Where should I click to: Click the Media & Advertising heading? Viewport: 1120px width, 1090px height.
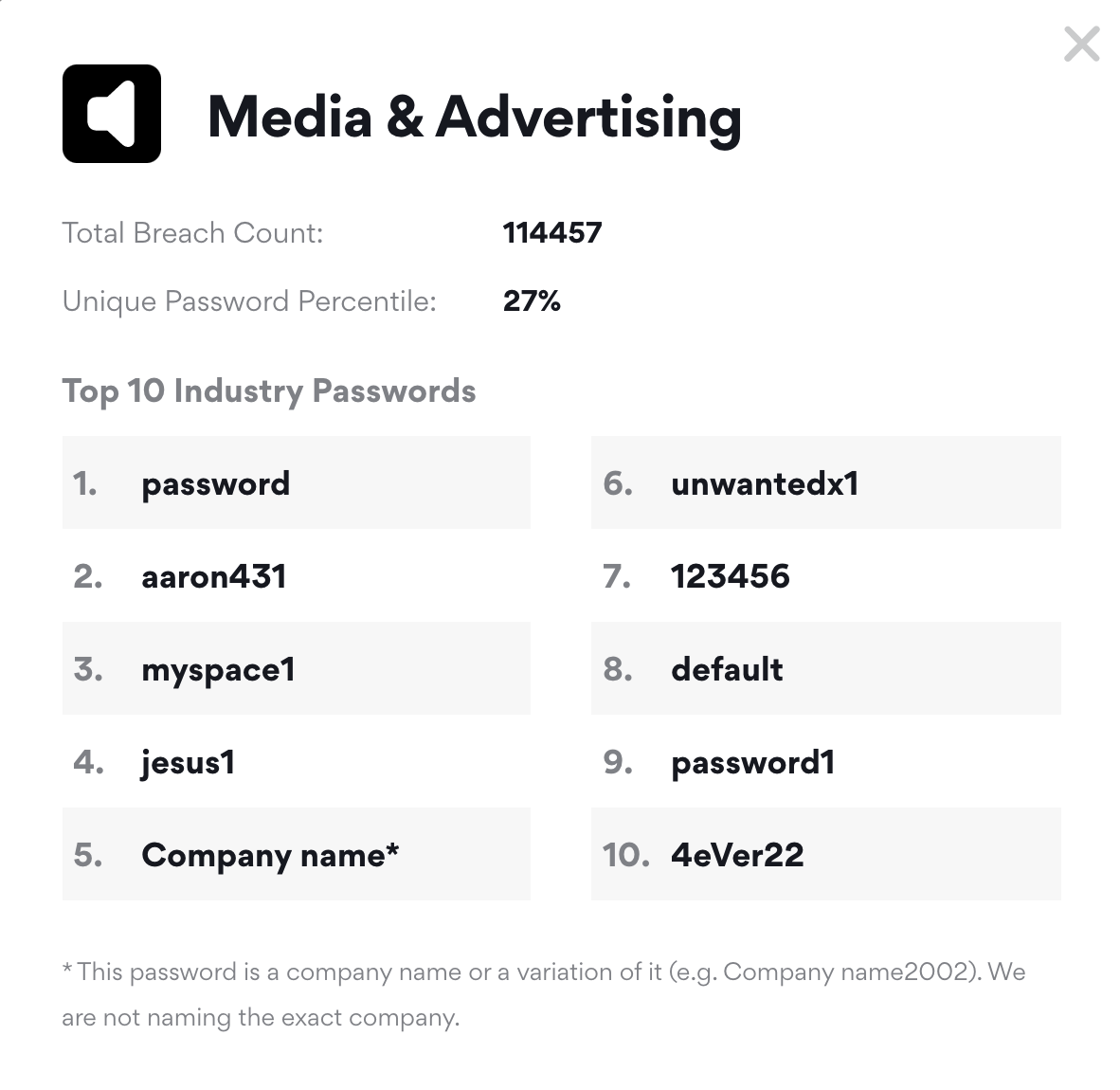point(474,118)
